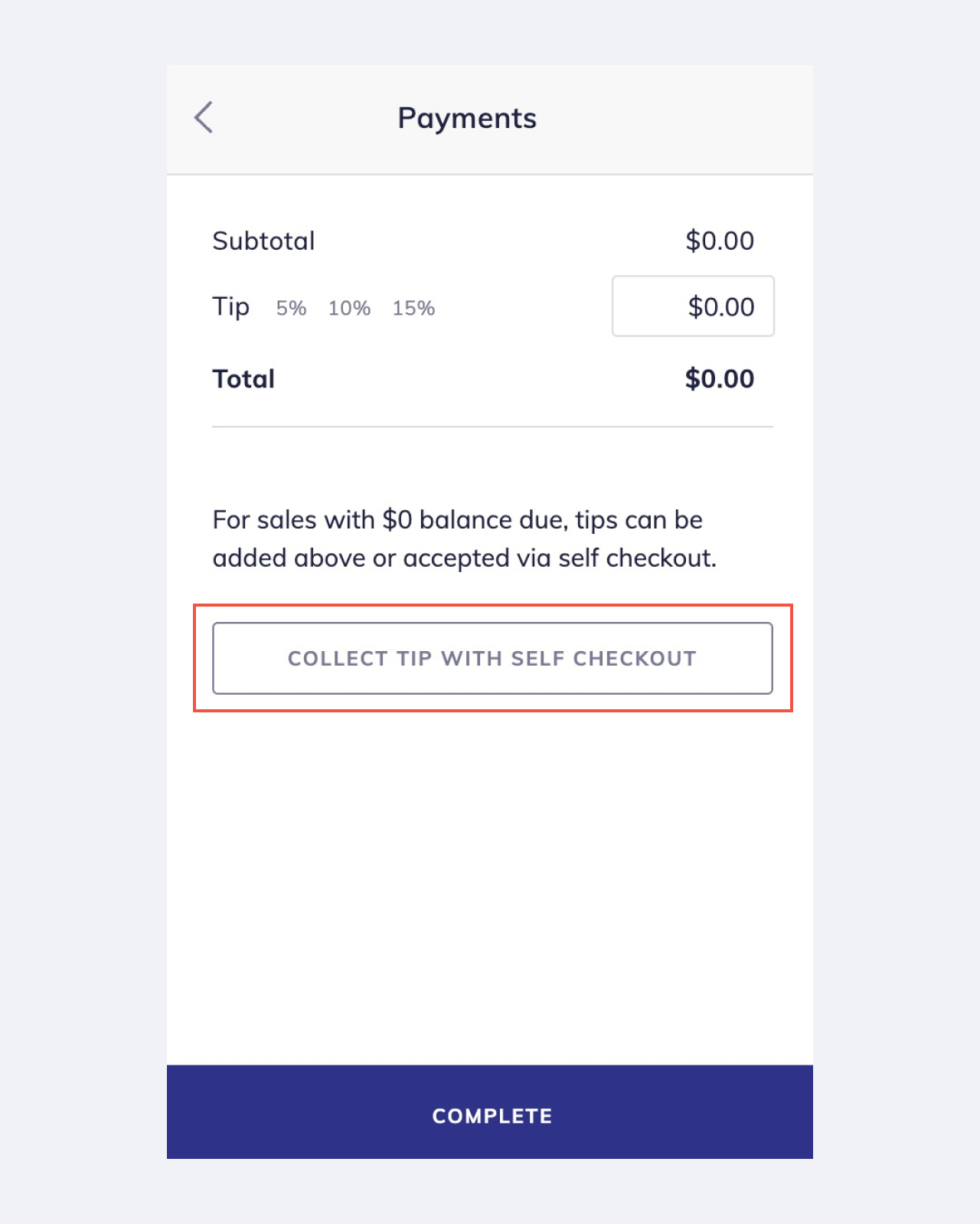Click the tip amount input showing $0.00
980x1224 pixels.
(693, 306)
